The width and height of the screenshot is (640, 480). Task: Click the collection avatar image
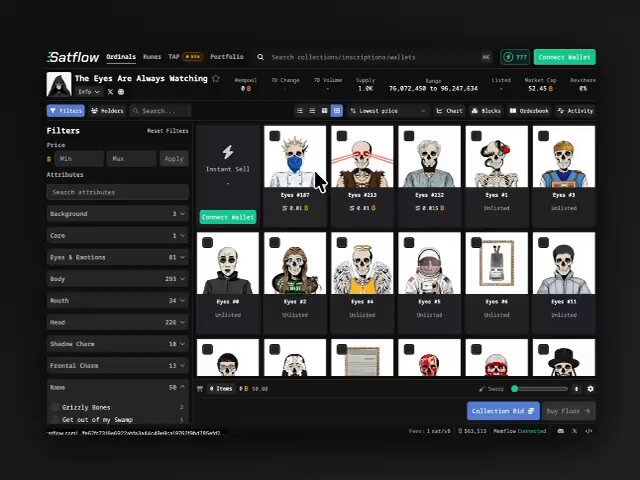click(x=59, y=84)
